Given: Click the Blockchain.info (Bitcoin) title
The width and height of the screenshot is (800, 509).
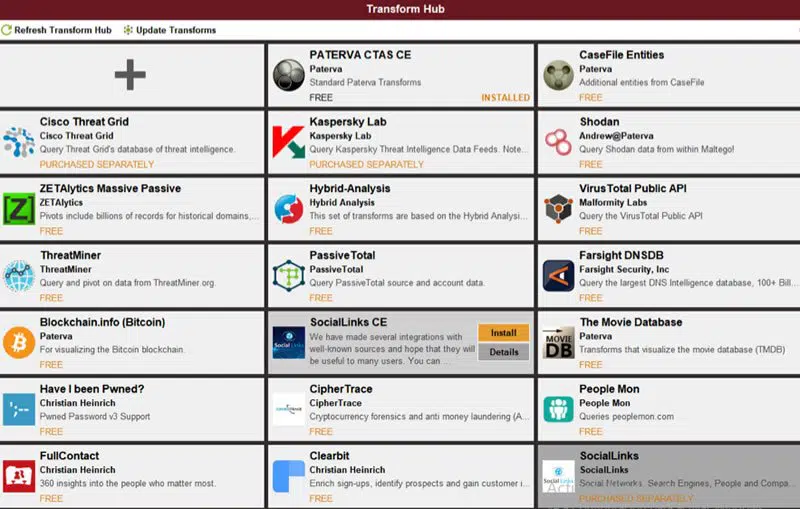Looking at the screenshot, I should click(103, 322).
